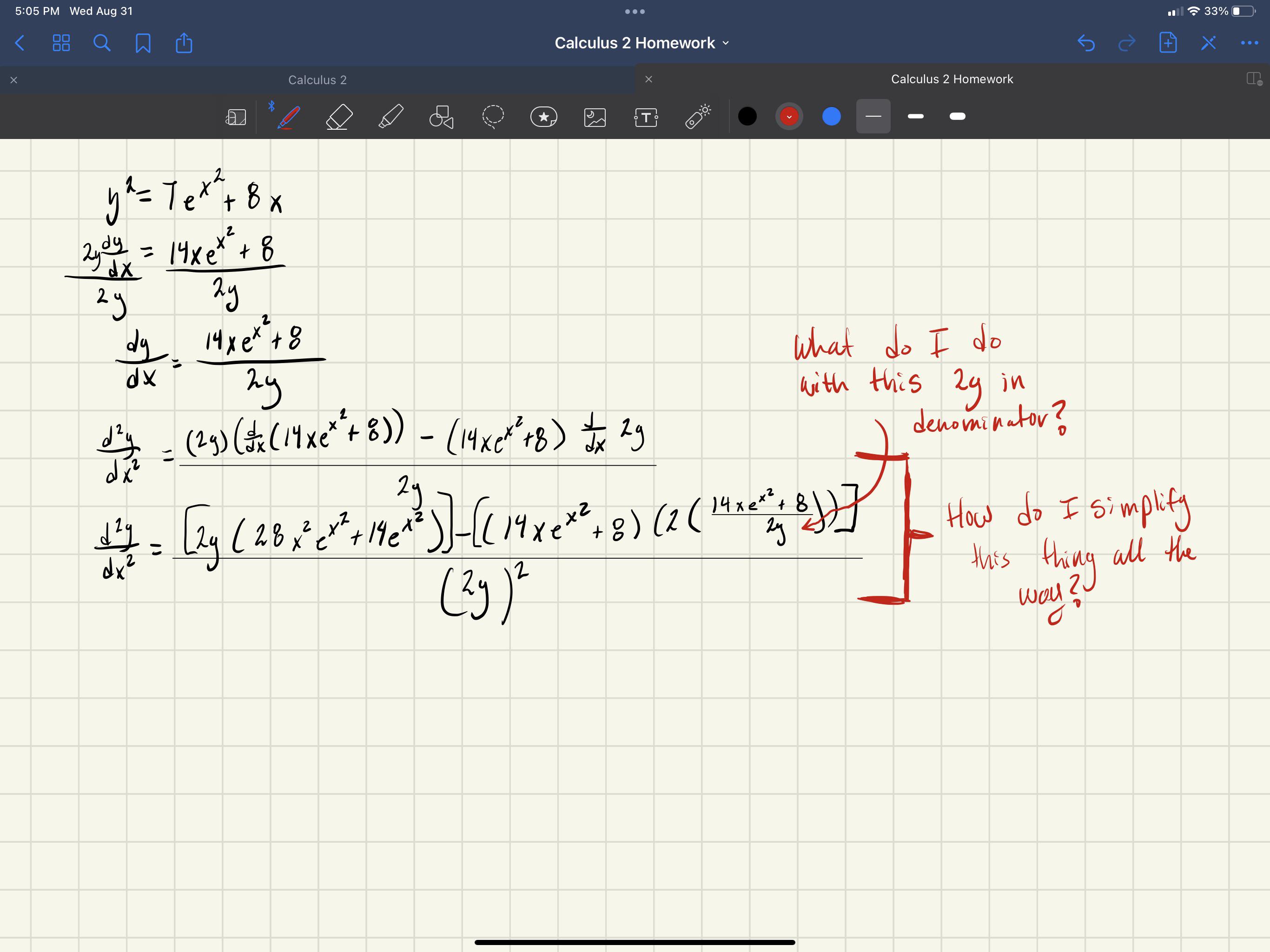Undo the last pen stroke
The width and height of the screenshot is (1270, 952).
tap(1087, 42)
